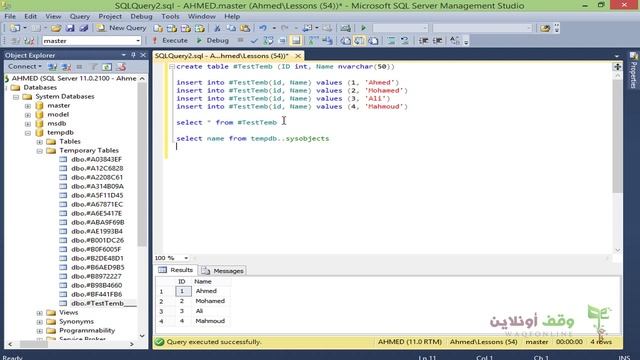
Task: Save the query with the Save icon
Action: coord(70,28)
